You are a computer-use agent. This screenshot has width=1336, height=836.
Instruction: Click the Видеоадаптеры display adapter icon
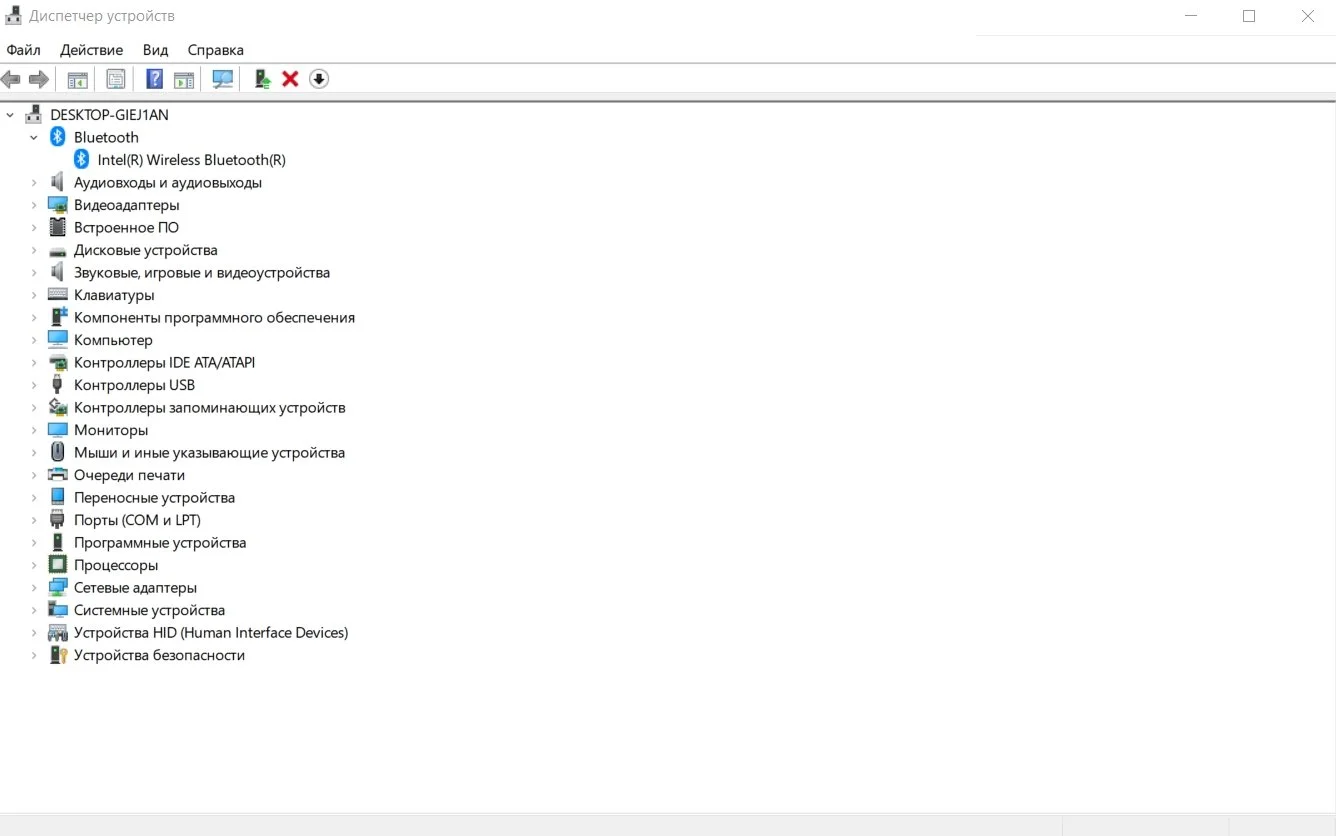click(58, 205)
